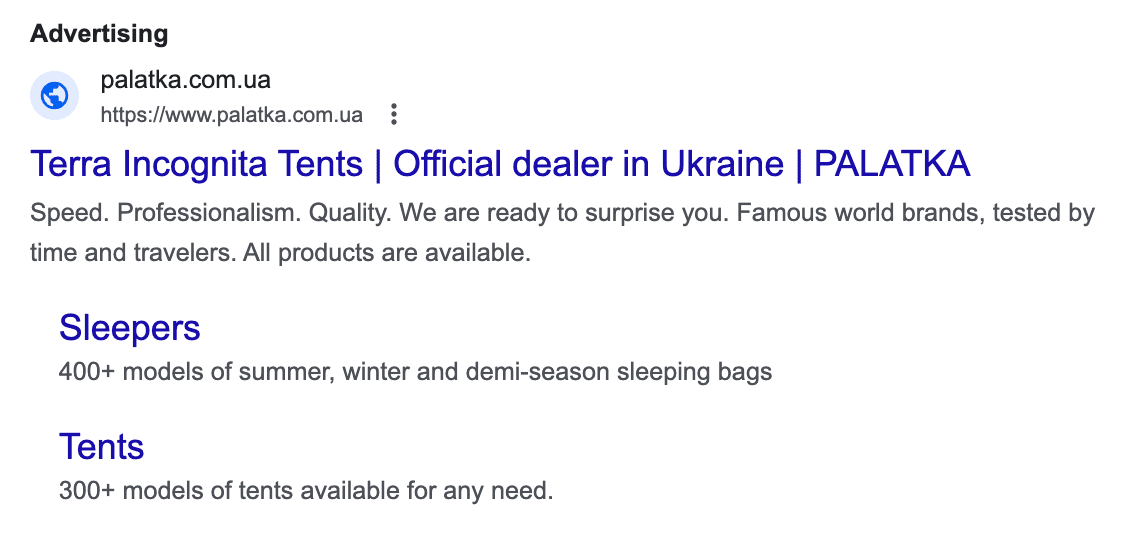Image resolution: width=1144 pixels, height=546 pixels.
Task: Open the three-dot ad options menu
Action: [x=394, y=115]
